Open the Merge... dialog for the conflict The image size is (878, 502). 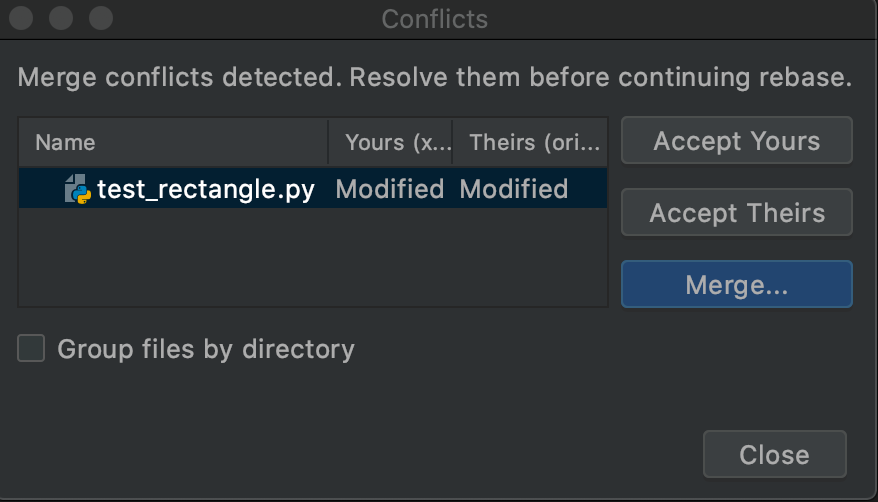click(737, 284)
